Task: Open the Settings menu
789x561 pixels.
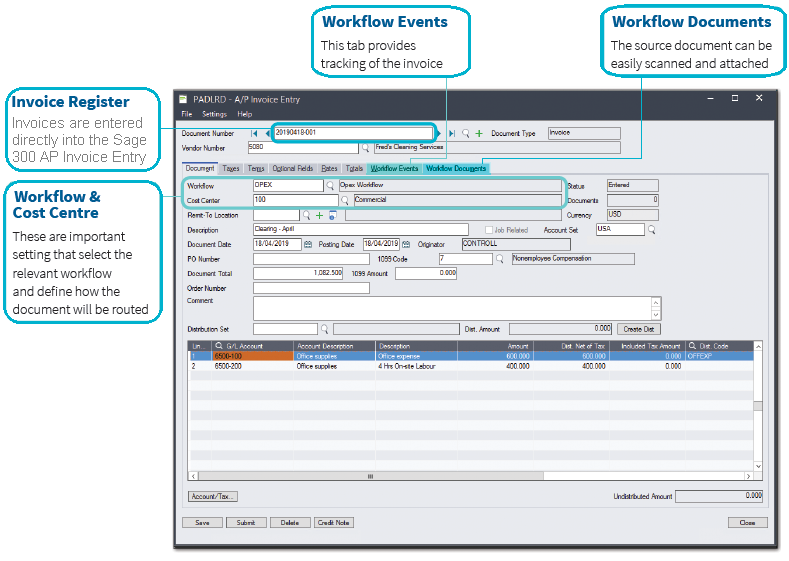Action: [215, 114]
